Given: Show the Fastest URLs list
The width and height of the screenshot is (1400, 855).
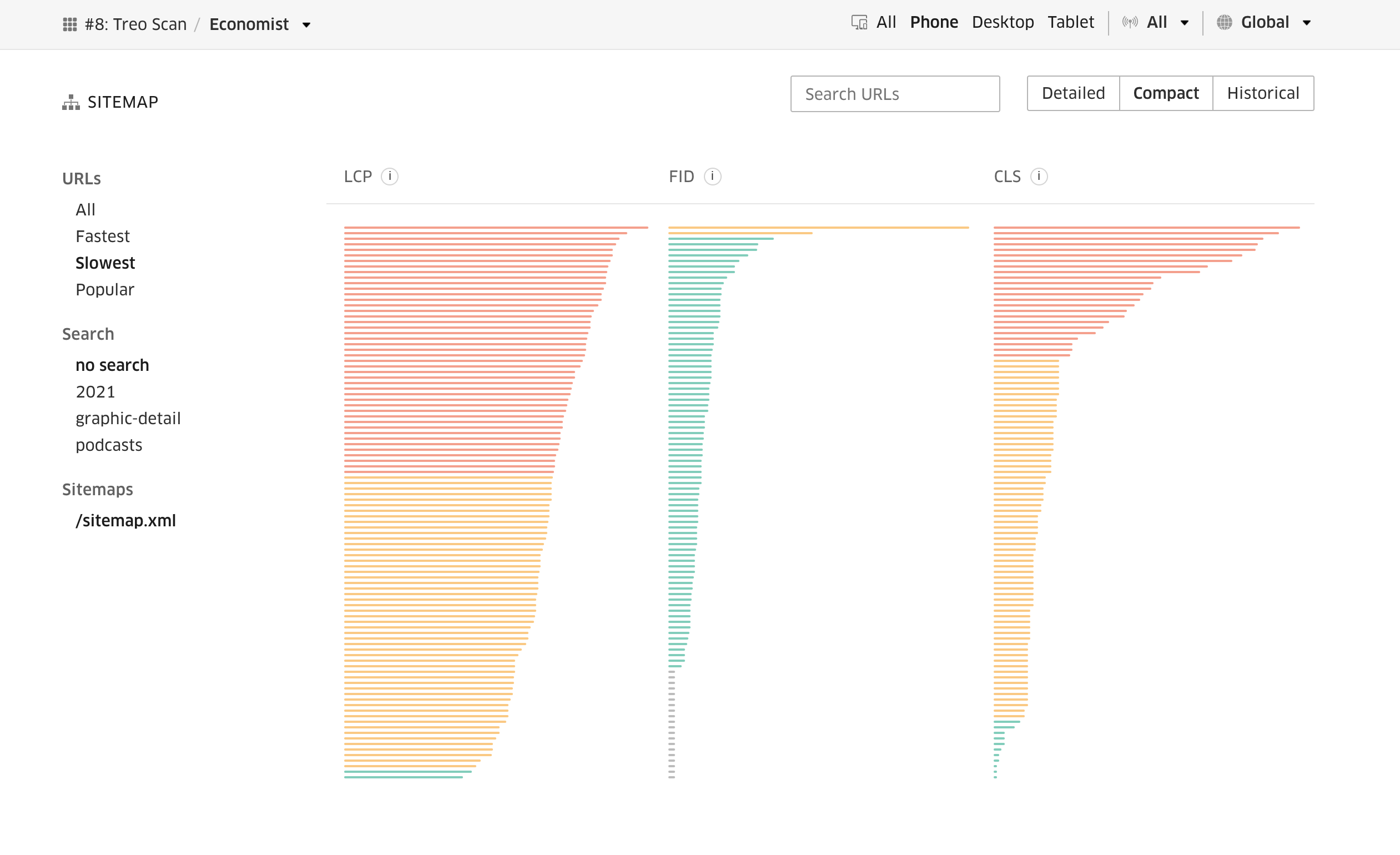Looking at the screenshot, I should 102,236.
